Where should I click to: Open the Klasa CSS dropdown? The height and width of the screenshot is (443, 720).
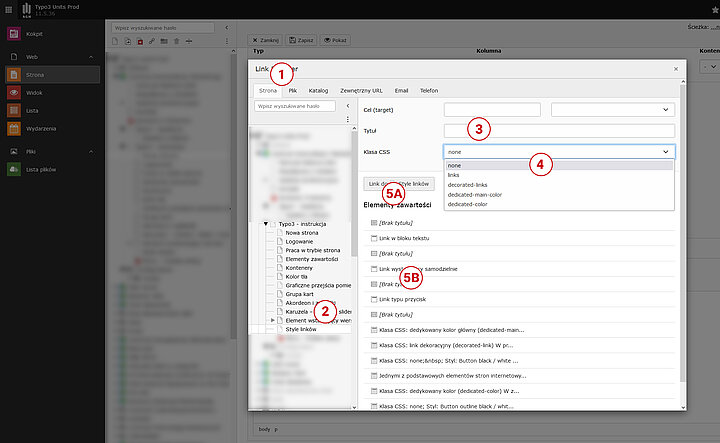pos(559,152)
